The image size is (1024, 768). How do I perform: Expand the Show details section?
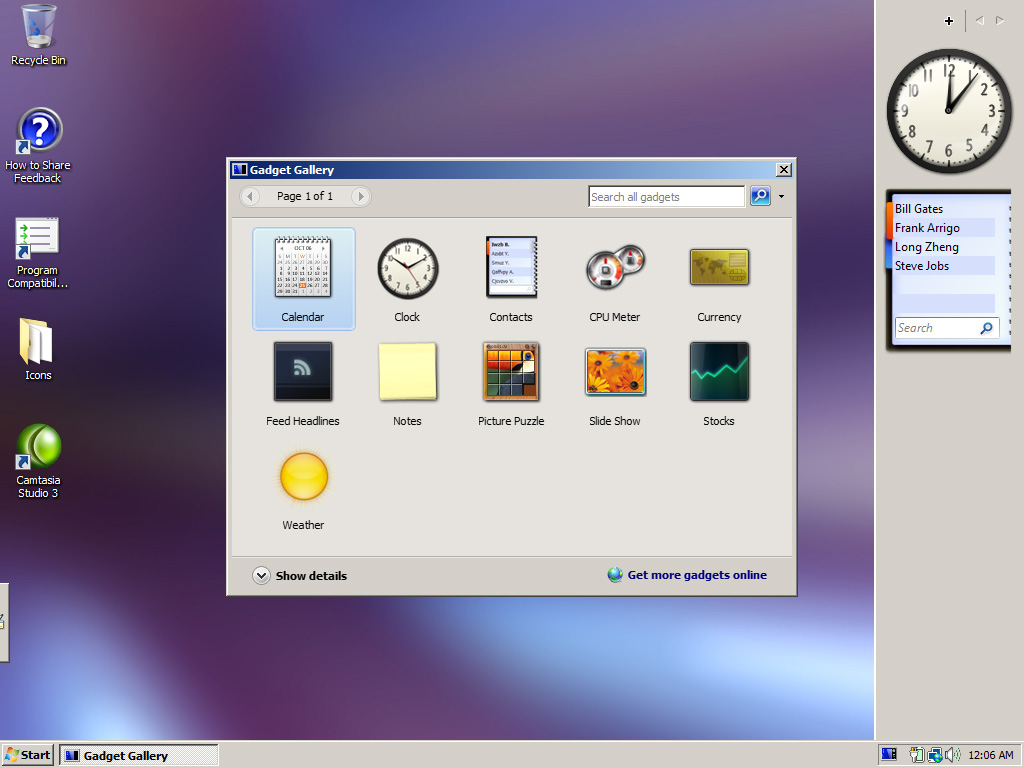tap(300, 576)
